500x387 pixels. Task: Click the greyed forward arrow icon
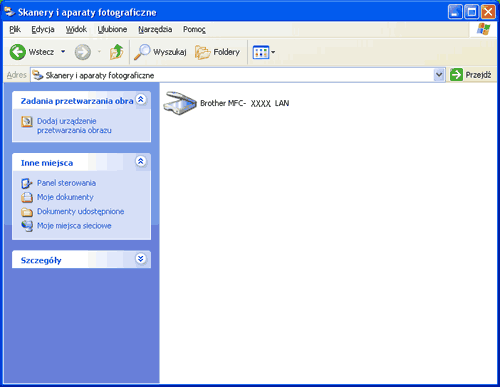click(83, 52)
